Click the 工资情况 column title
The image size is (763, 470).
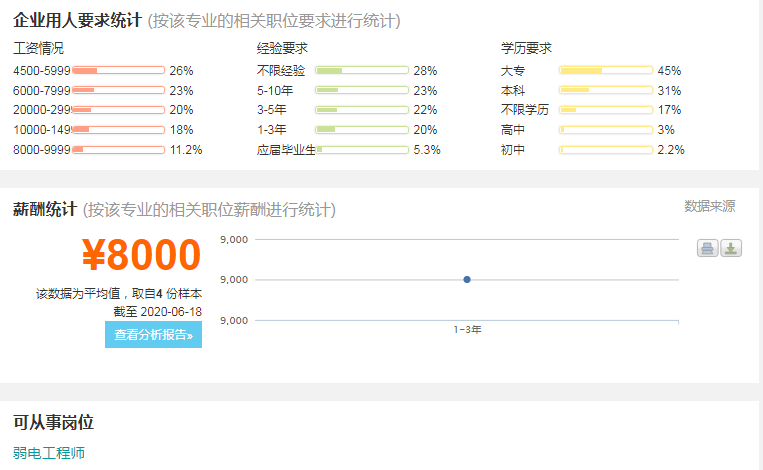pyautogui.click(x=38, y=48)
